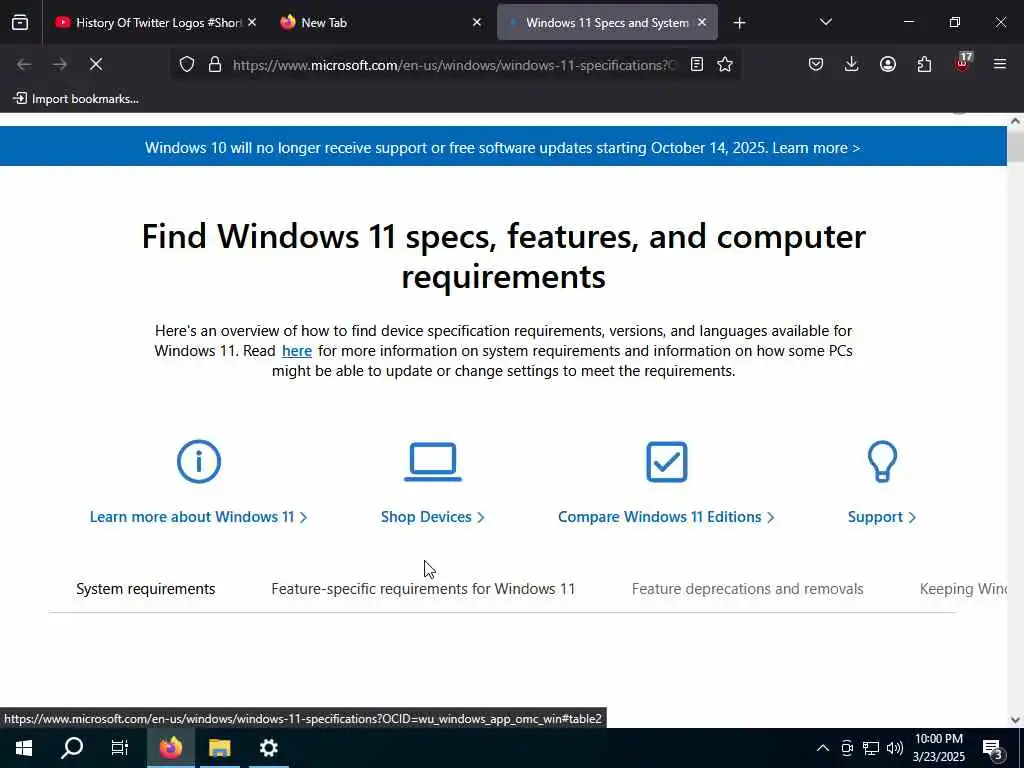Click the lightbulb Support icon
Viewport: 1024px width, 768px height.
coord(882,462)
